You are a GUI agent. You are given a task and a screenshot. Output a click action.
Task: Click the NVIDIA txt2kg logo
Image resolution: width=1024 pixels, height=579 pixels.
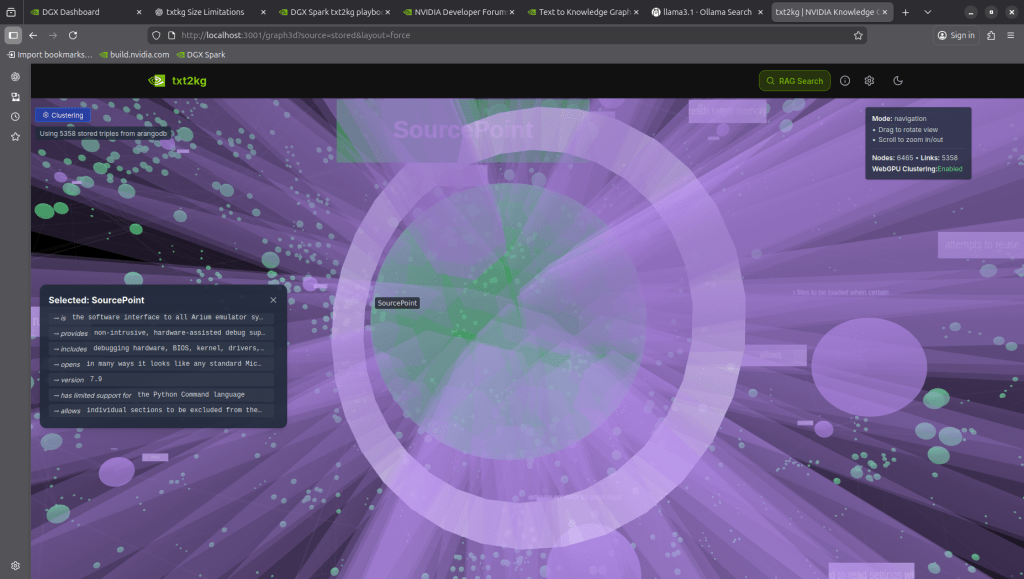tap(177, 81)
